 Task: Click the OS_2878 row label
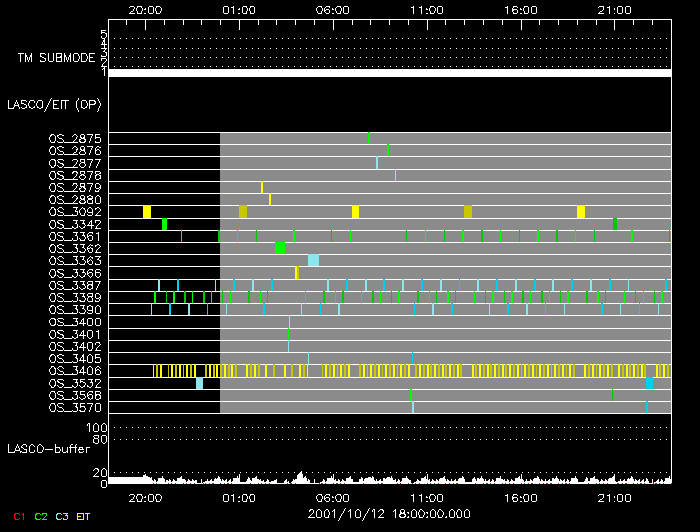coord(74,175)
